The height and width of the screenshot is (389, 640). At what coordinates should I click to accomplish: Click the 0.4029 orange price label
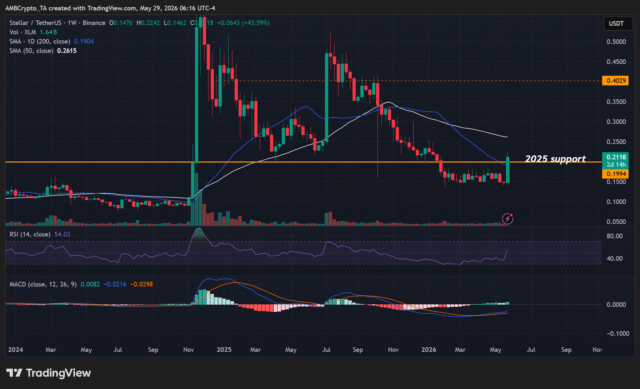(x=616, y=80)
